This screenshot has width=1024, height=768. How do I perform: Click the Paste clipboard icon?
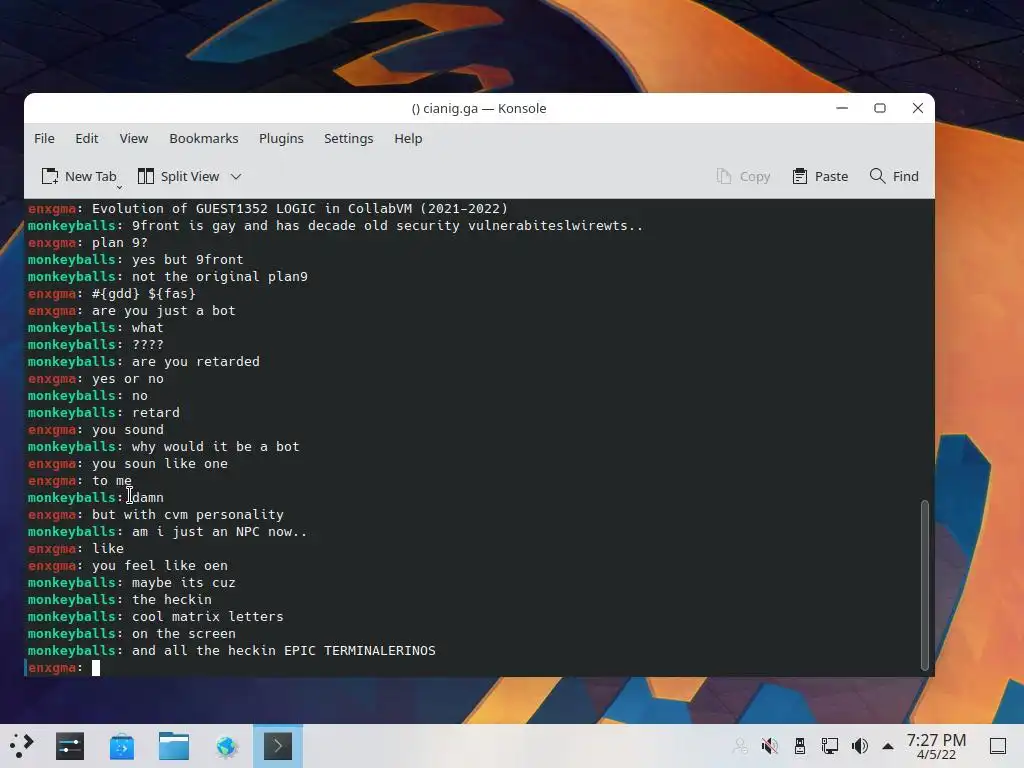[x=799, y=176]
